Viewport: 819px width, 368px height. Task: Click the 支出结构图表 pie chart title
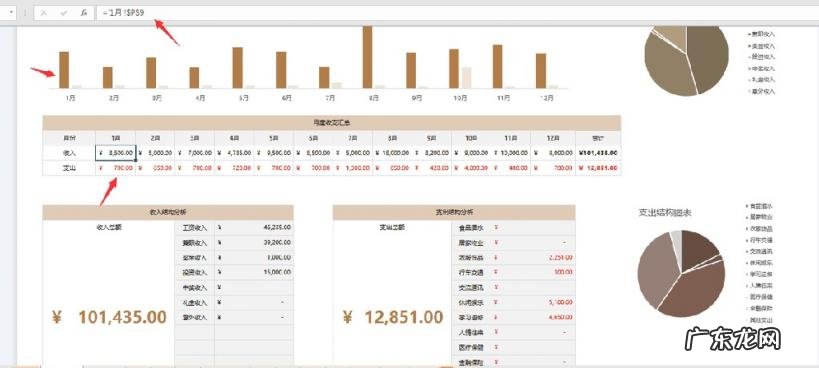[x=665, y=212]
